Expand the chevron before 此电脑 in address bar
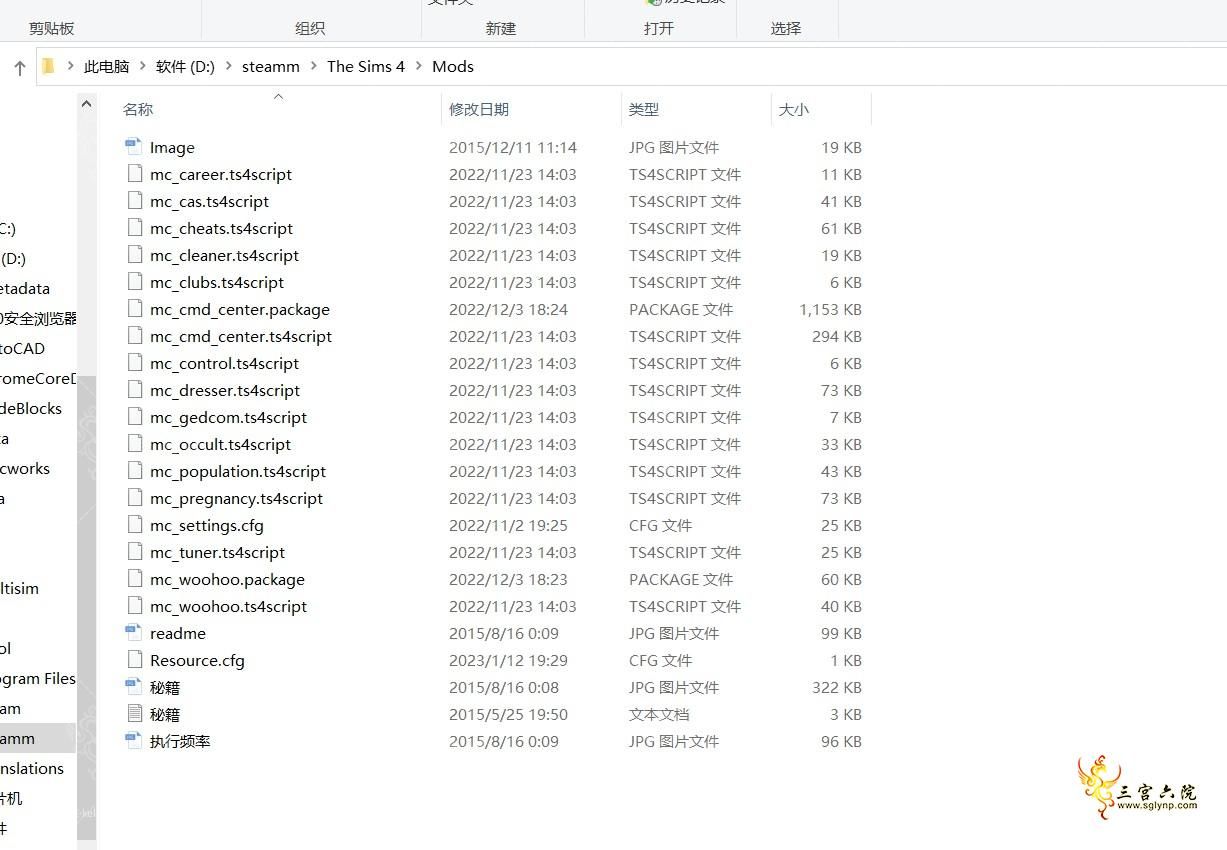This screenshot has height=850, width=1227. (x=70, y=66)
